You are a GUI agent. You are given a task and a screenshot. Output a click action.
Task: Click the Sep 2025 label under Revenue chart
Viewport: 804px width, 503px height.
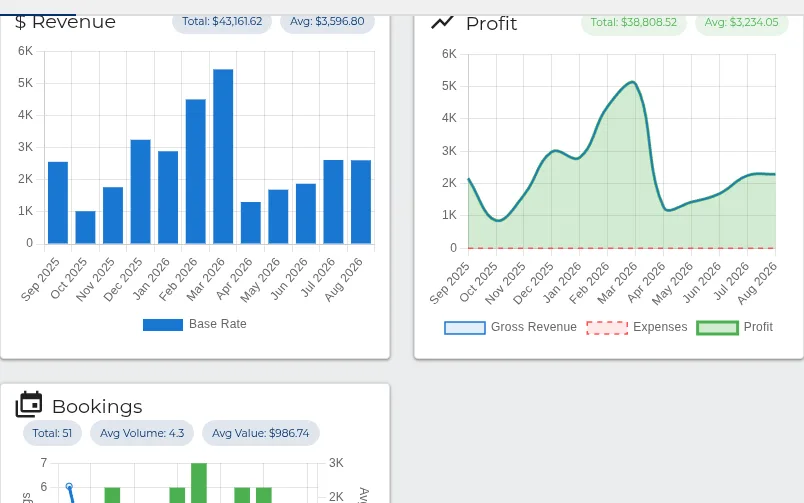[41, 279]
